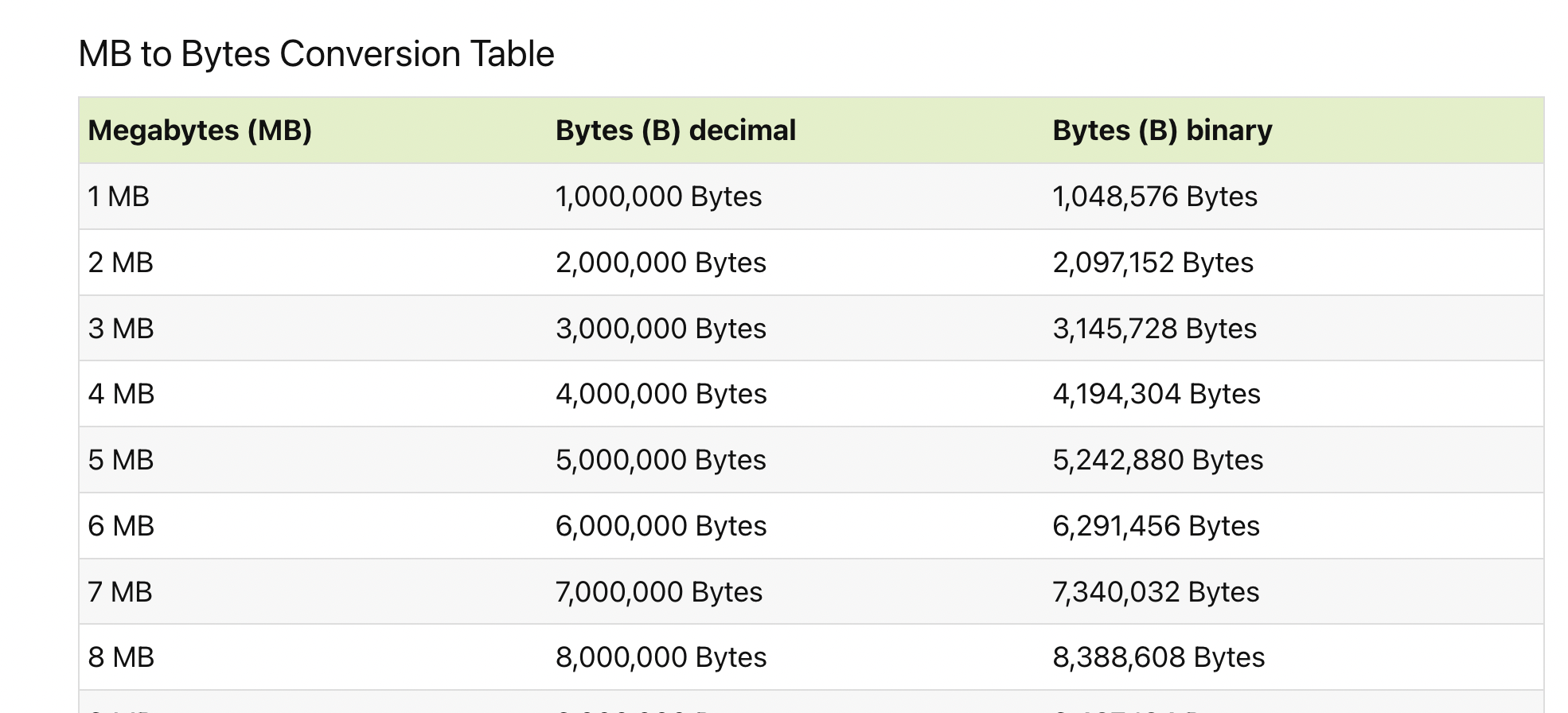Select the "2 MB" row label
This screenshot has height=713, width=1568.
(120, 263)
